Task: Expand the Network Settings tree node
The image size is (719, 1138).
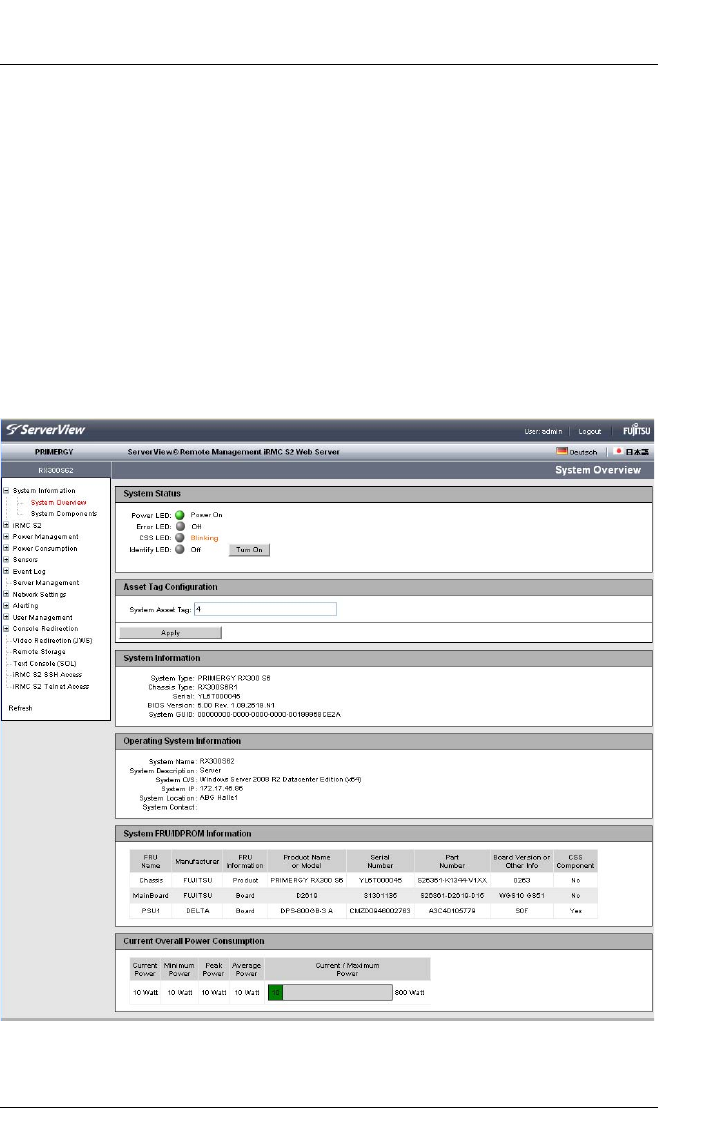Action: click(x=7, y=594)
